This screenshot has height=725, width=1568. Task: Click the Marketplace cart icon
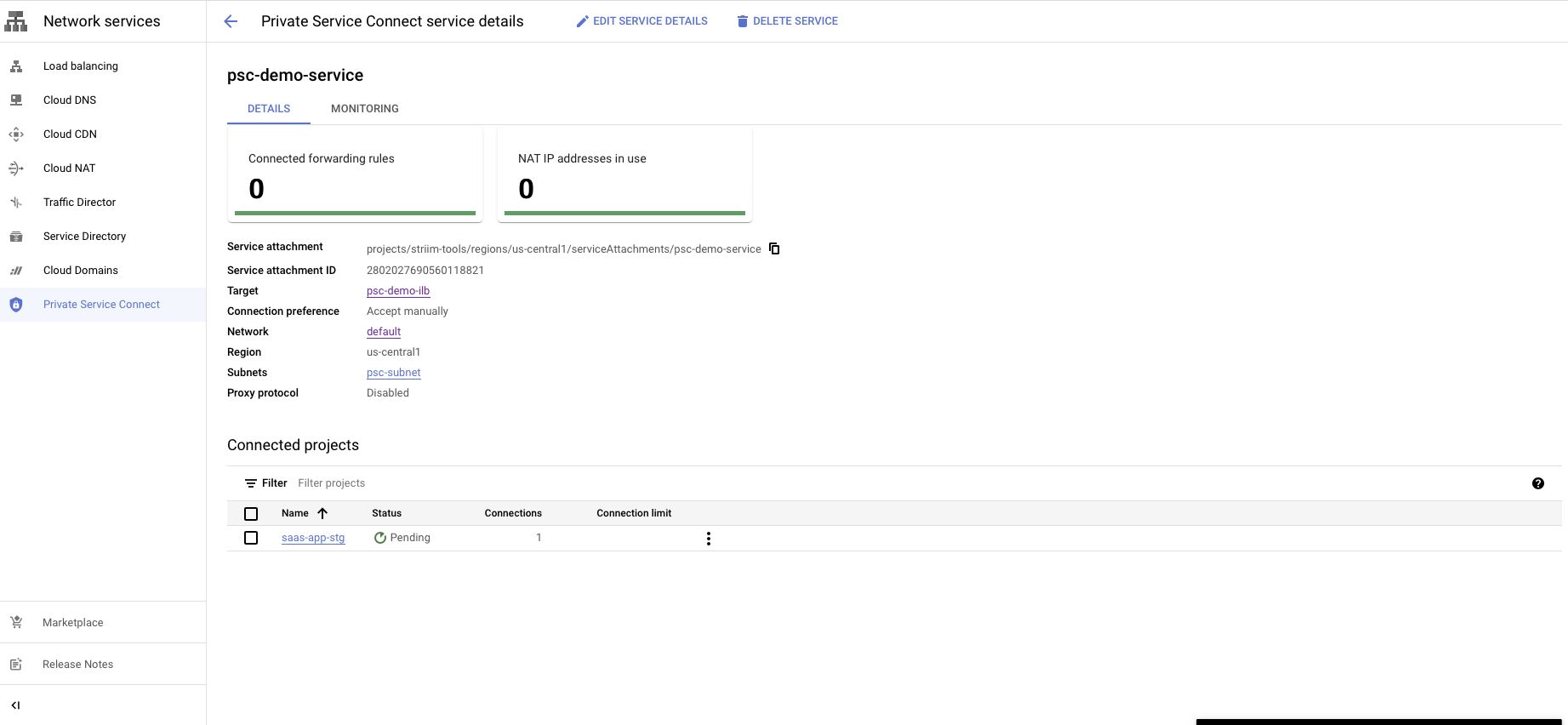(x=16, y=623)
